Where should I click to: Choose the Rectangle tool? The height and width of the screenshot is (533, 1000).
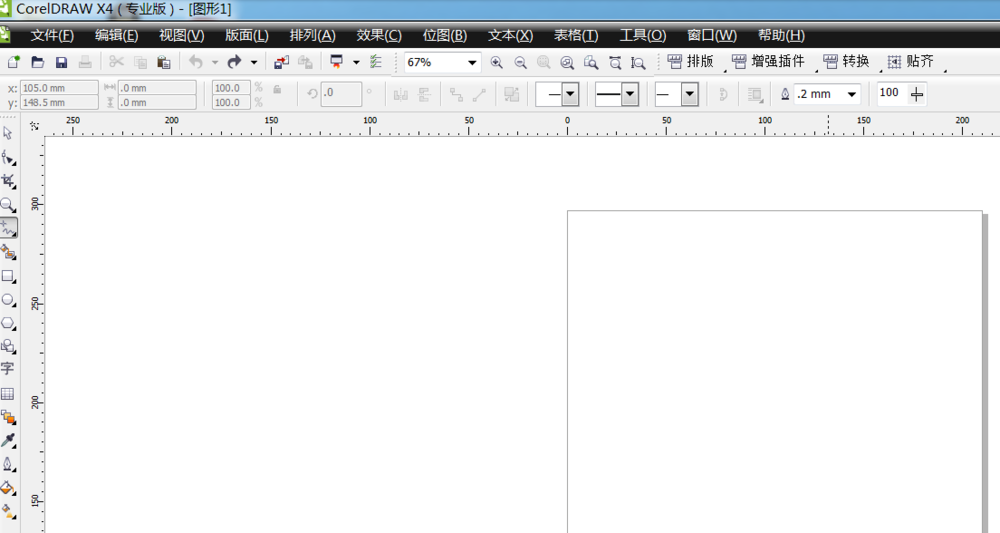click(8, 276)
